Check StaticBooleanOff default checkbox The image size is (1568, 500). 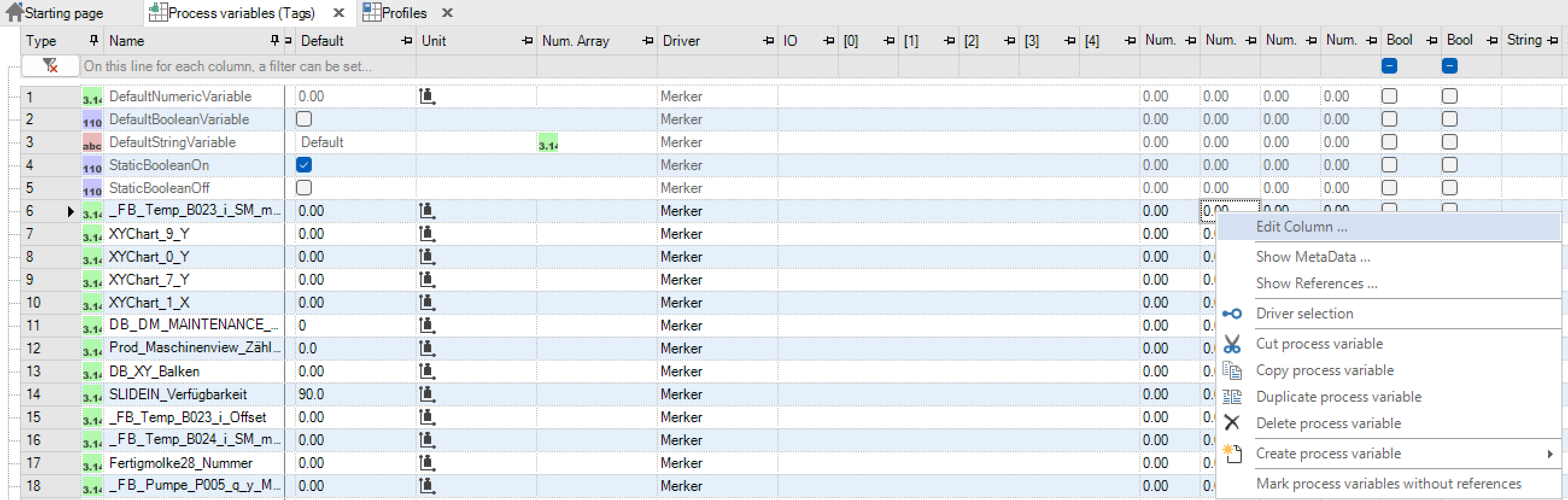(304, 188)
